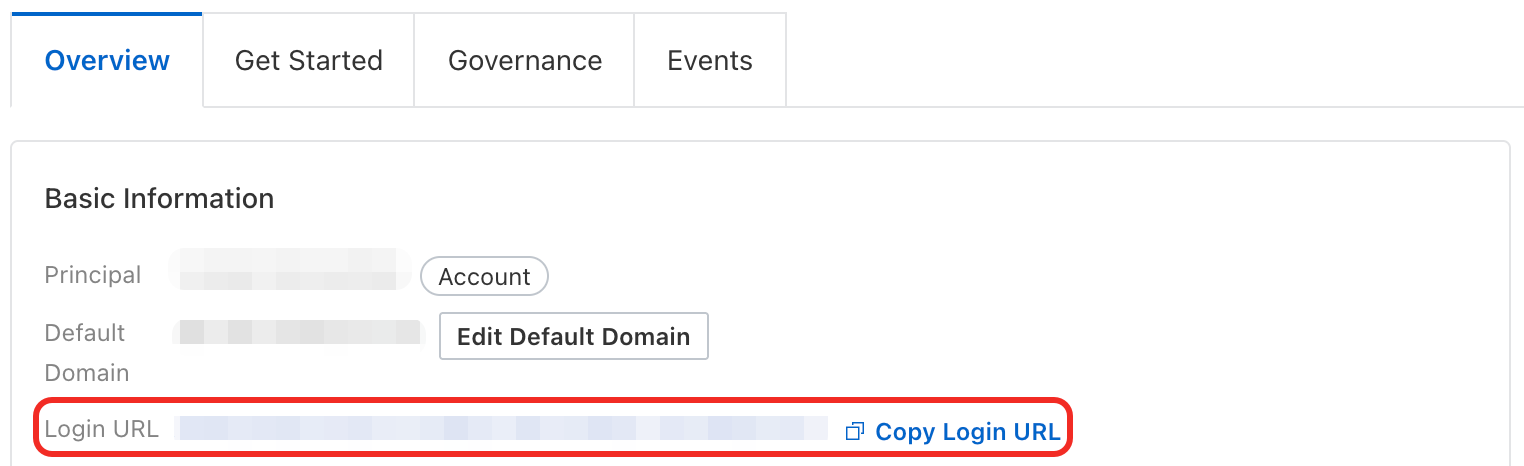Click the Principal field label
Screen dimensions: 1524x466
coord(93,275)
